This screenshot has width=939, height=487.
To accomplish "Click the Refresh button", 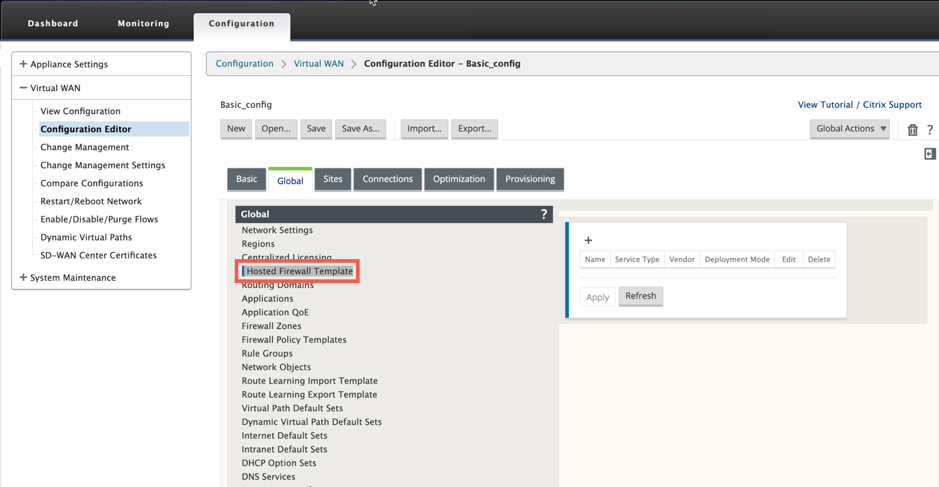I will (641, 296).
